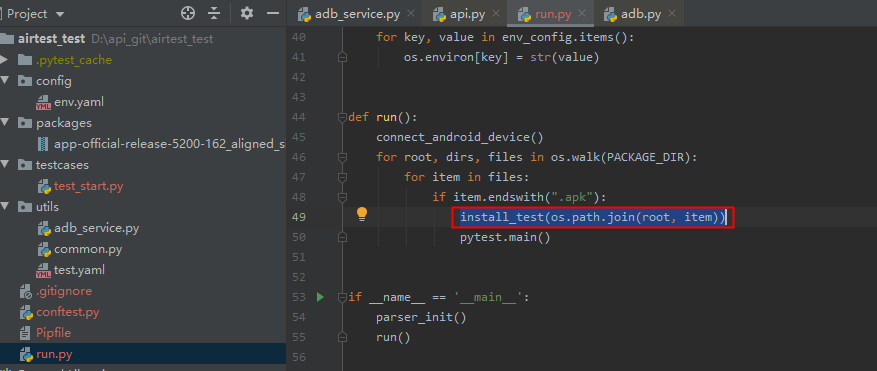The width and height of the screenshot is (877, 371).
Task: Fold the def run() block
Action: click(342, 118)
